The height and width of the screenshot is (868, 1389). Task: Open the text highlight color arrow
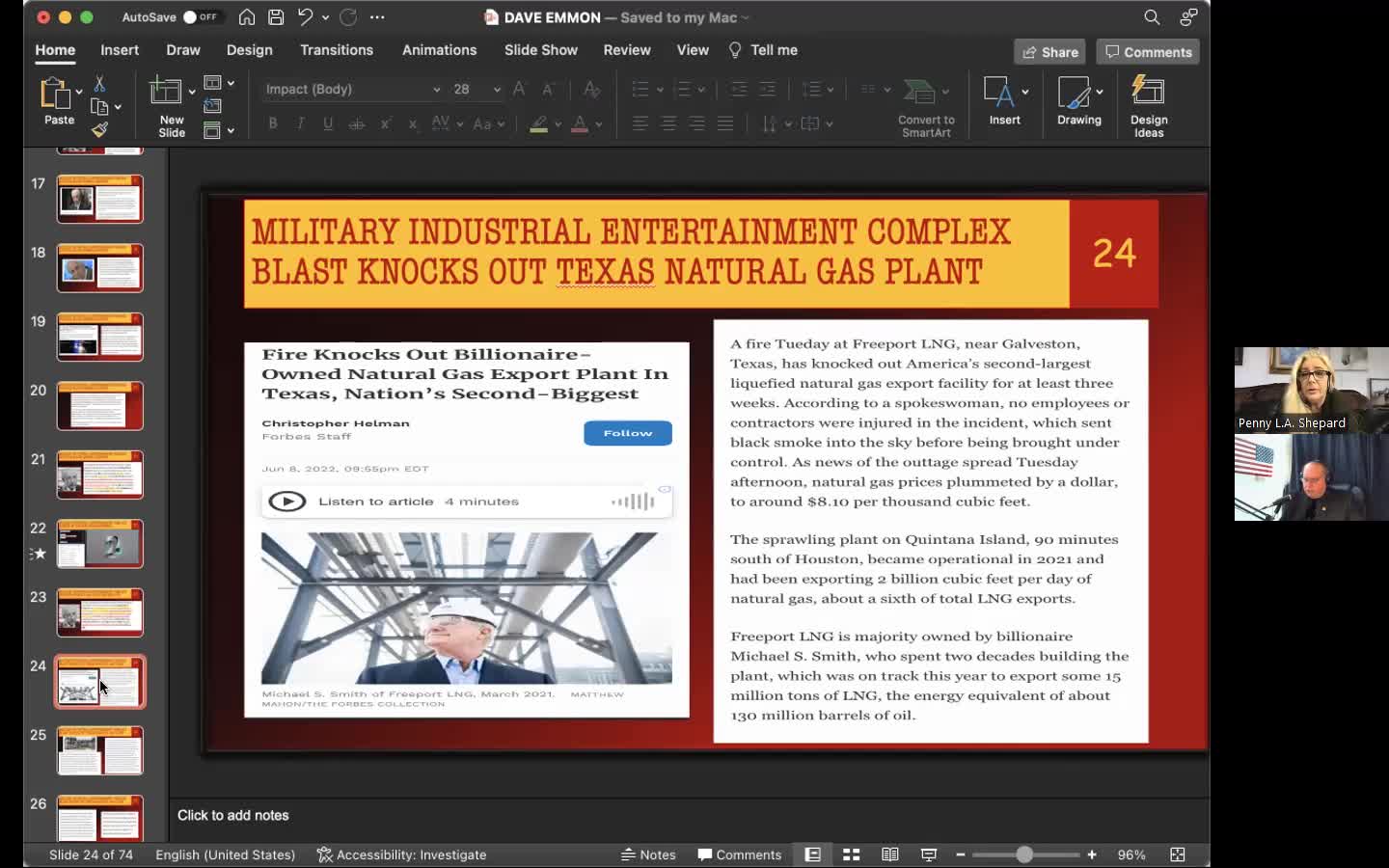click(x=558, y=123)
